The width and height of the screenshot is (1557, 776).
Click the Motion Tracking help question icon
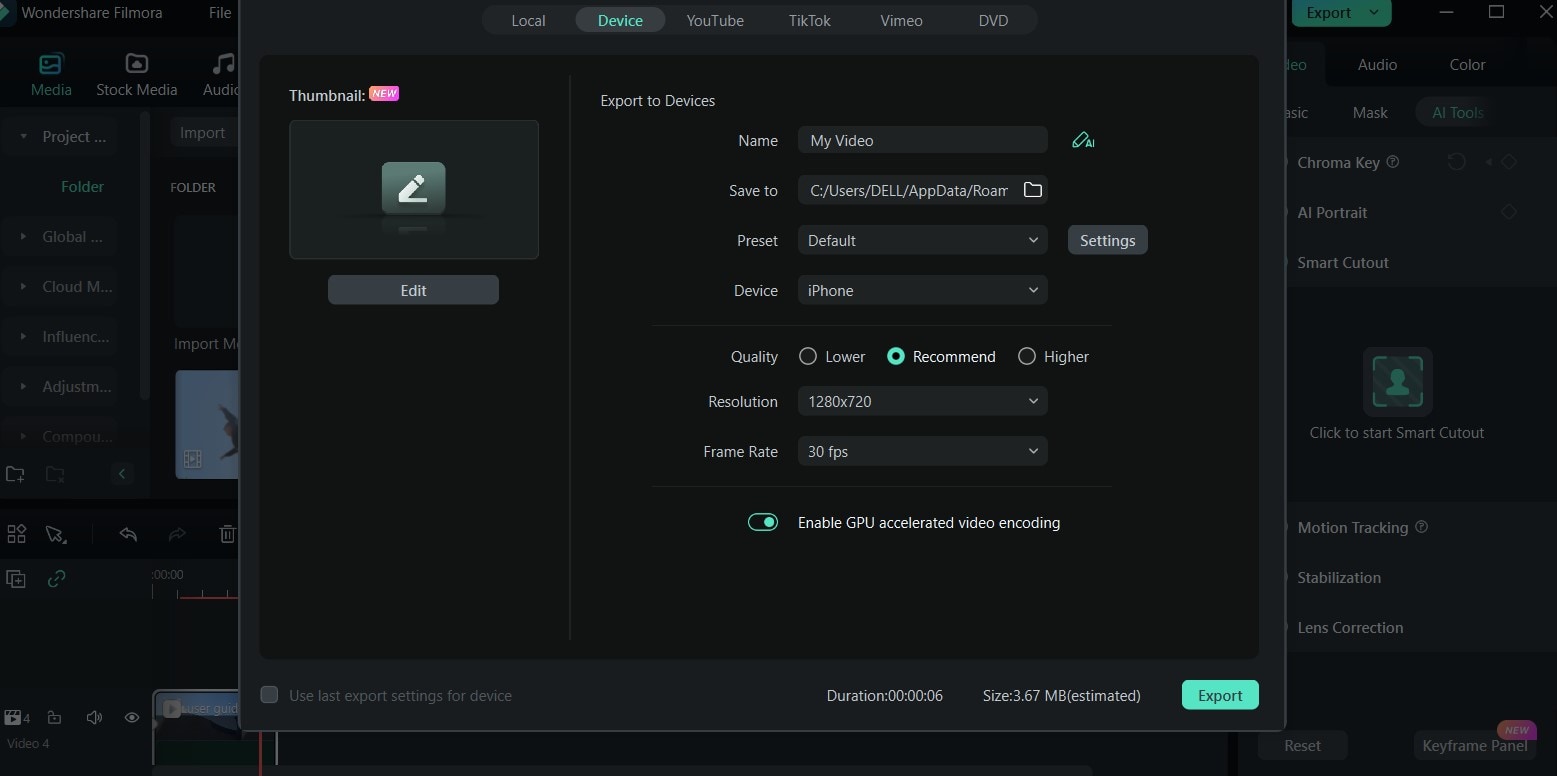(x=1422, y=527)
